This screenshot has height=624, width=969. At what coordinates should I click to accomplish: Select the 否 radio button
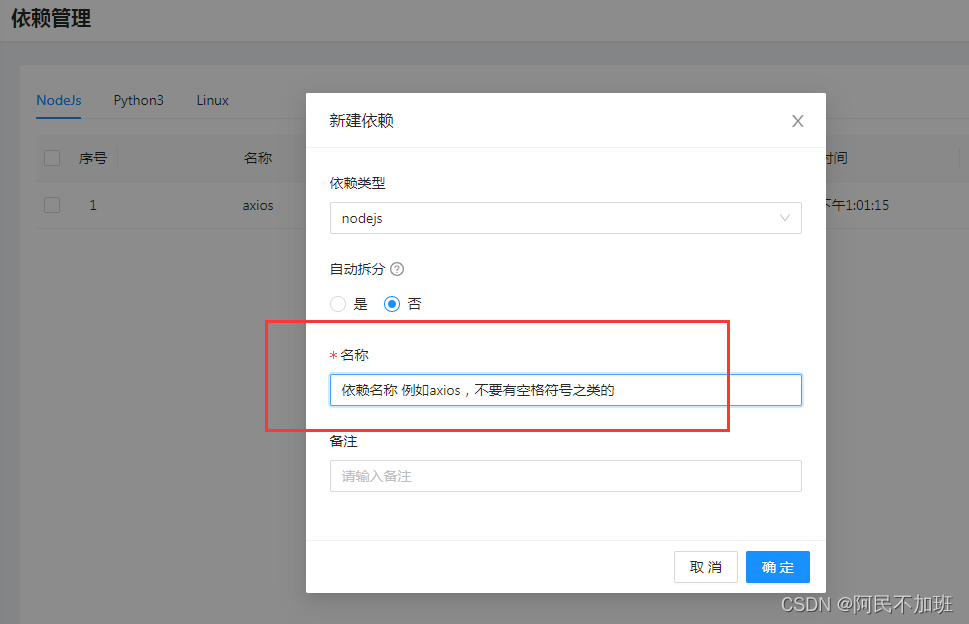[392, 304]
